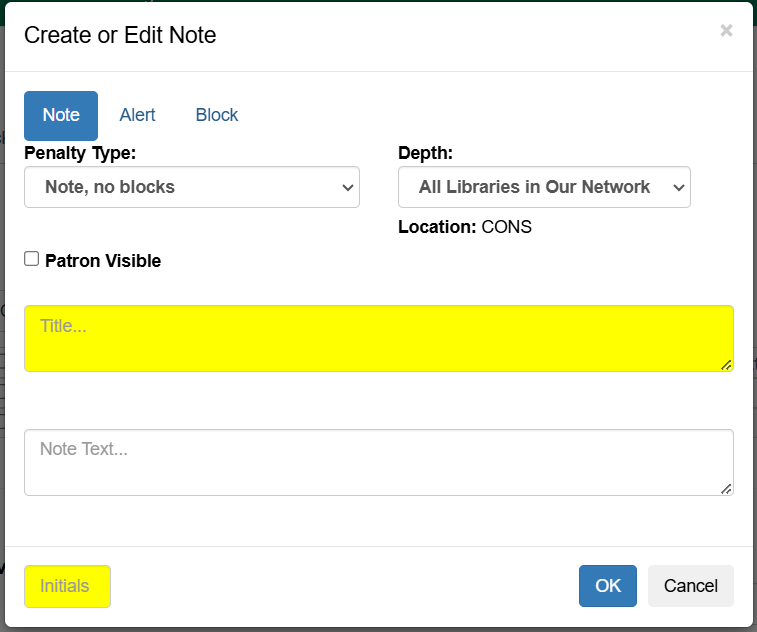The height and width of the screenshot is (632, 757).
Task: Open the Penalty Type dropdown
Action: point(190,187)
